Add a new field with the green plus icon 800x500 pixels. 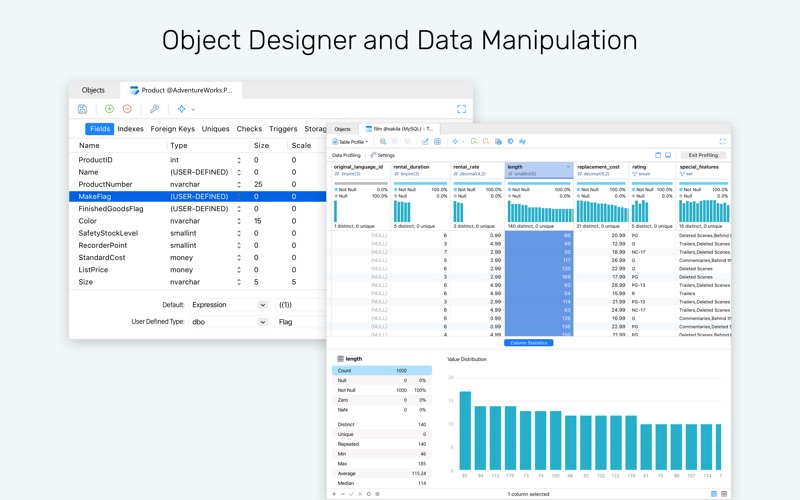coord(109,109)
